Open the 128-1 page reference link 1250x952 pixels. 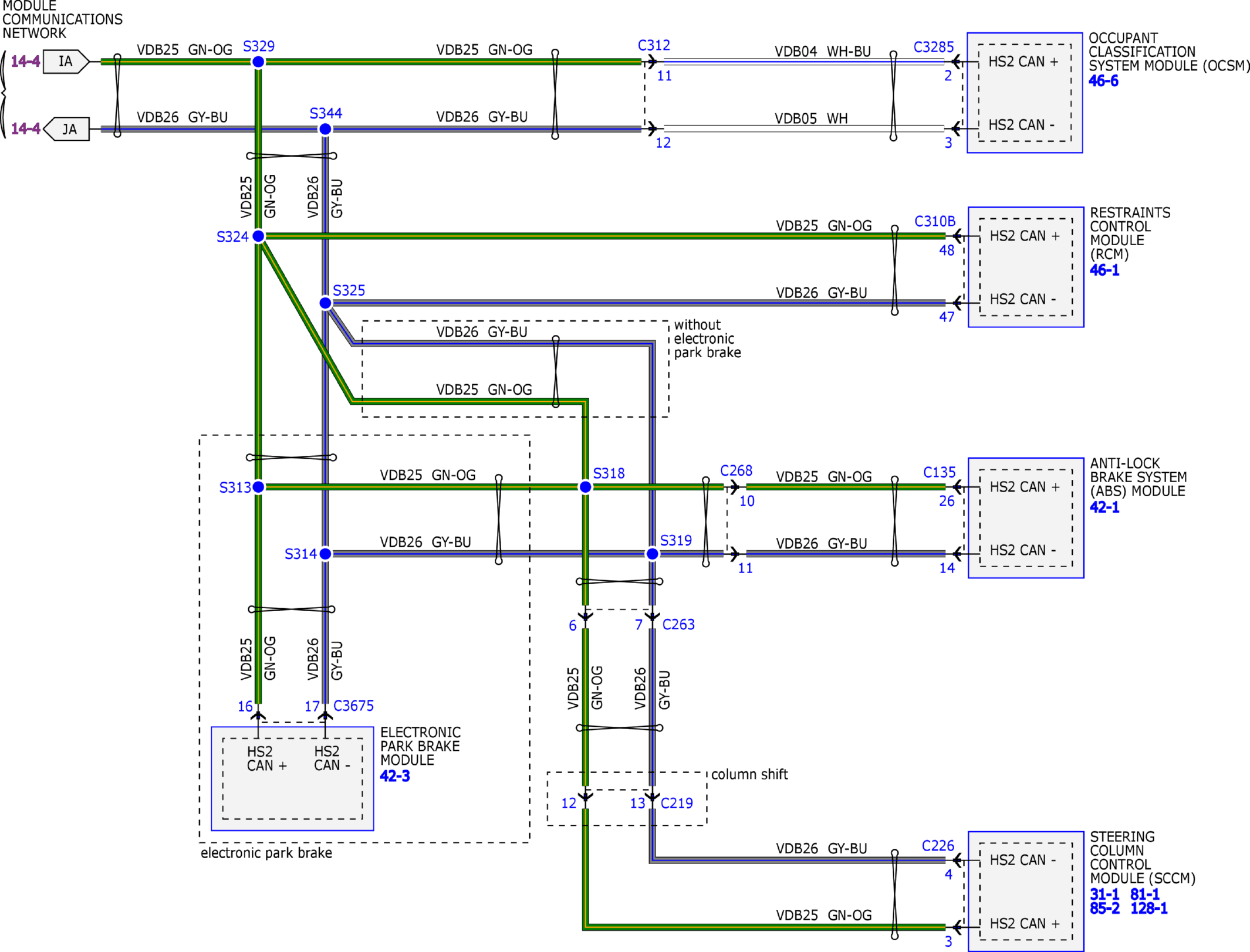pyautogui.click(x=1148, y=909)
